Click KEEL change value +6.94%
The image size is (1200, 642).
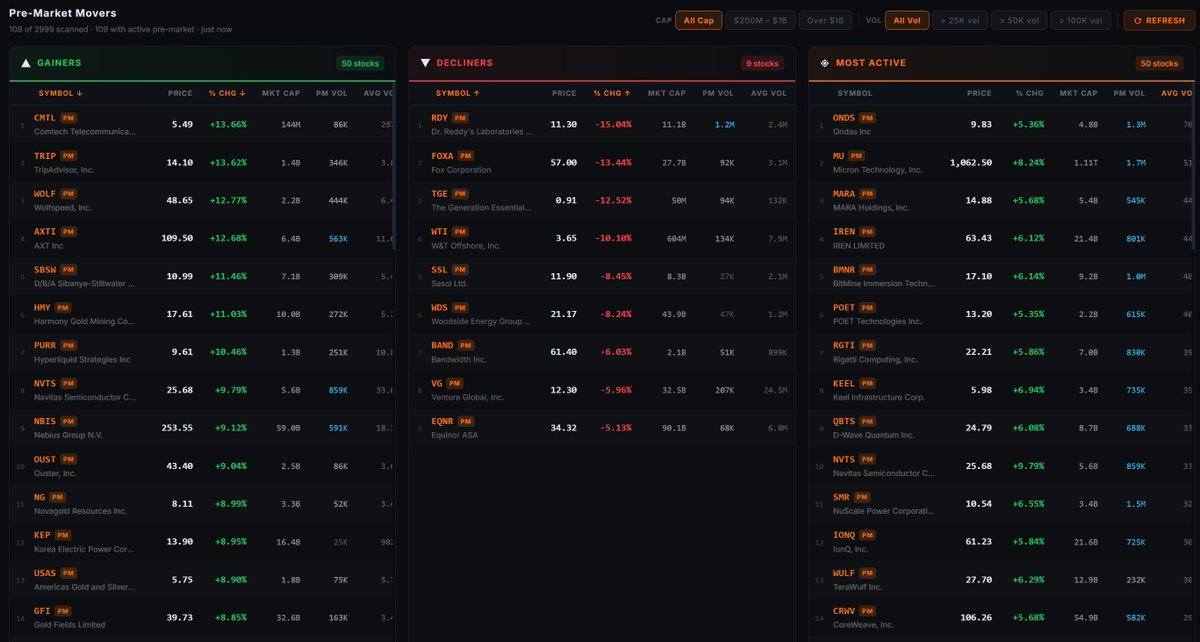tap(1027, 390)
